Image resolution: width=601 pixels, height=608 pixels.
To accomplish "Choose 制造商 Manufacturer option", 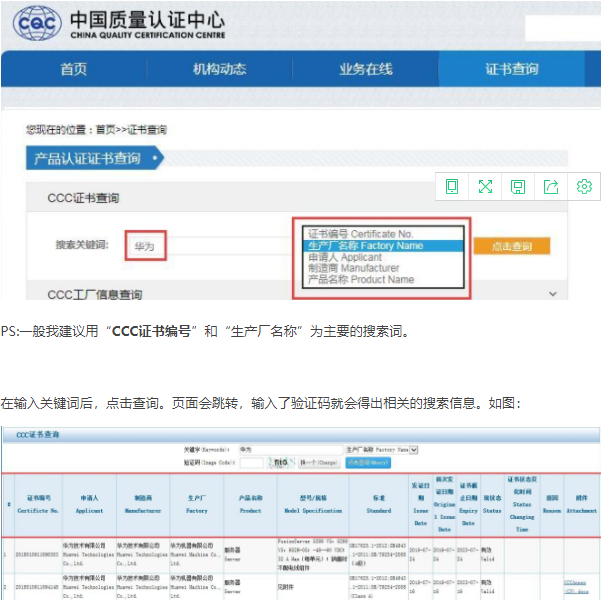I will tap(383, 268).
